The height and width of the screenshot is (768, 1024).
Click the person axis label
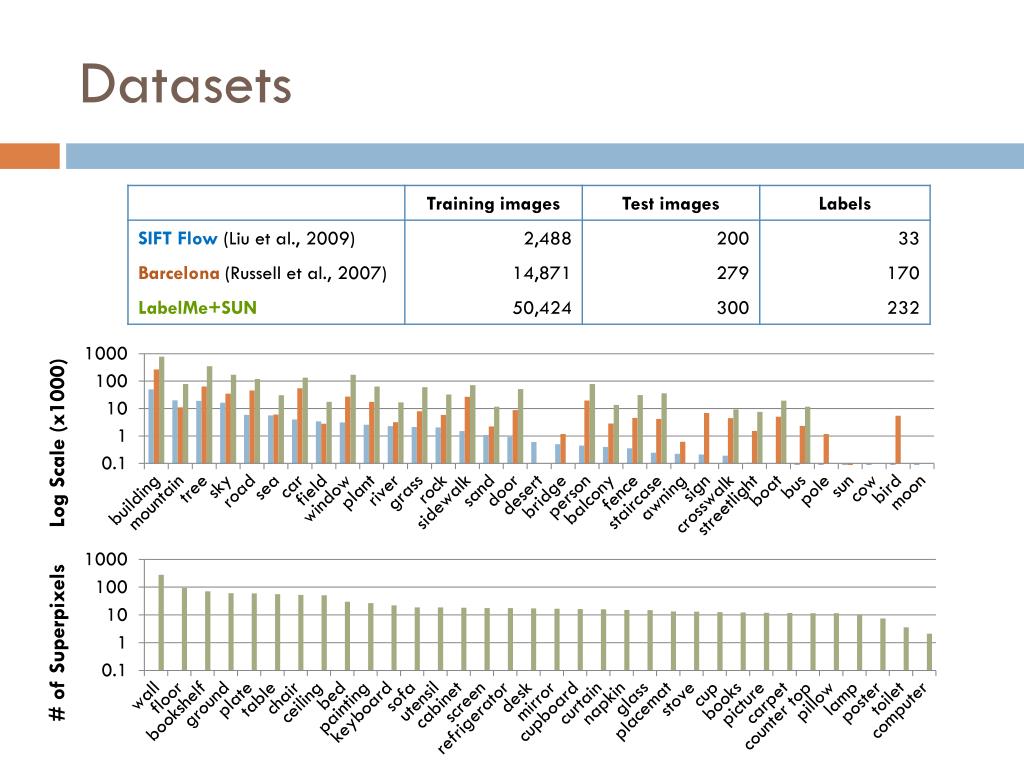(569, 497)
